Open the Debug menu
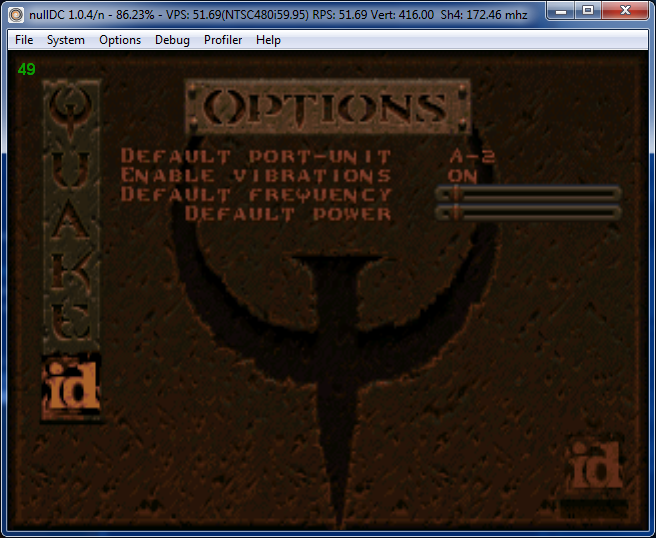The width and height of the screenshot is (656, 538). click(x=172, y=40)
